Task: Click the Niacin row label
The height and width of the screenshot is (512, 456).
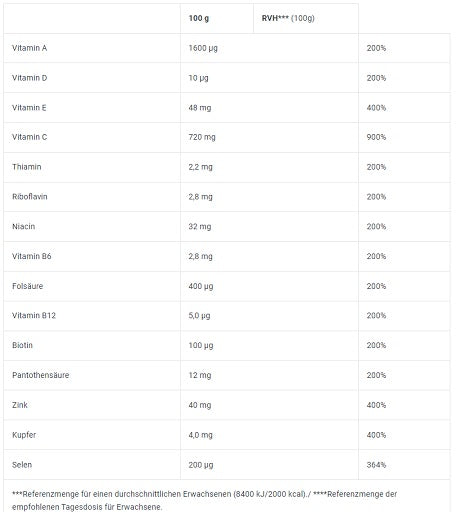Action: coord(23,226)
